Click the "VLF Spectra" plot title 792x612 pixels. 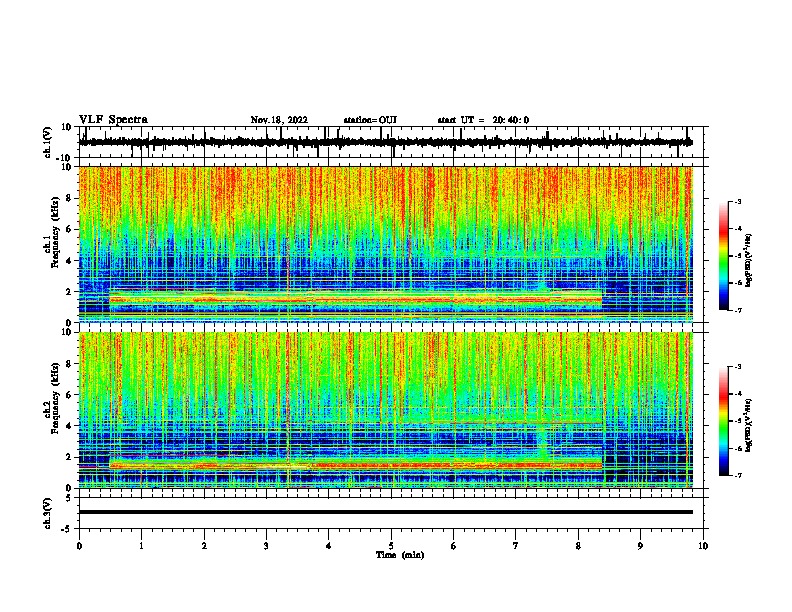pyautogui.click(x=113, y=120)
